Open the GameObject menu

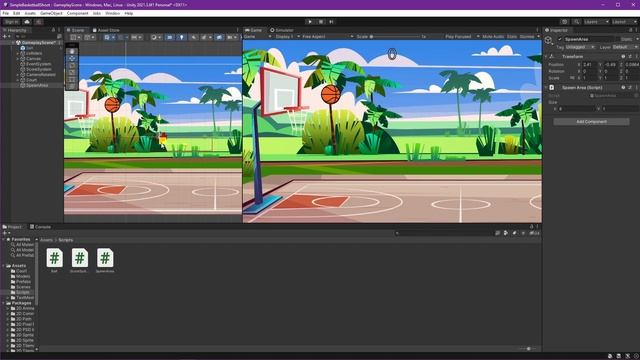tap(51, 13)
